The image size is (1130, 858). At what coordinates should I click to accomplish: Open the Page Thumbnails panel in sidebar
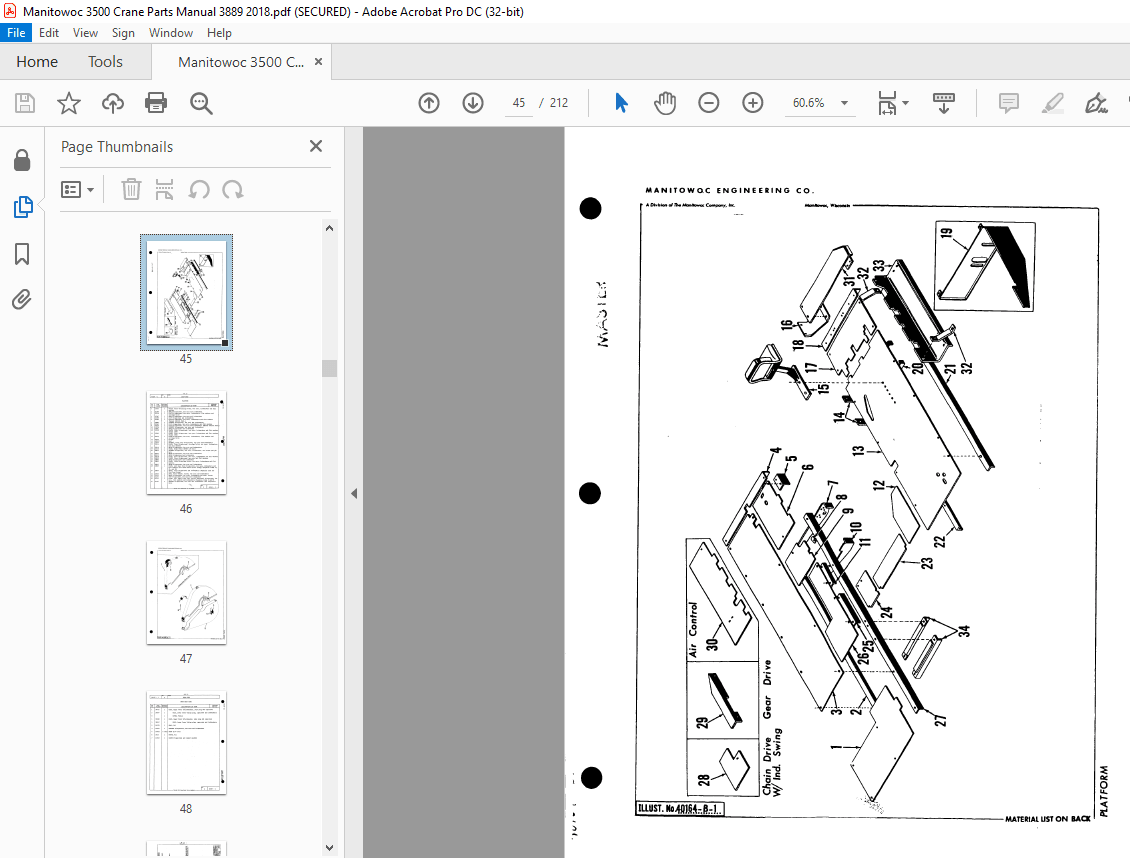point(22,207)
